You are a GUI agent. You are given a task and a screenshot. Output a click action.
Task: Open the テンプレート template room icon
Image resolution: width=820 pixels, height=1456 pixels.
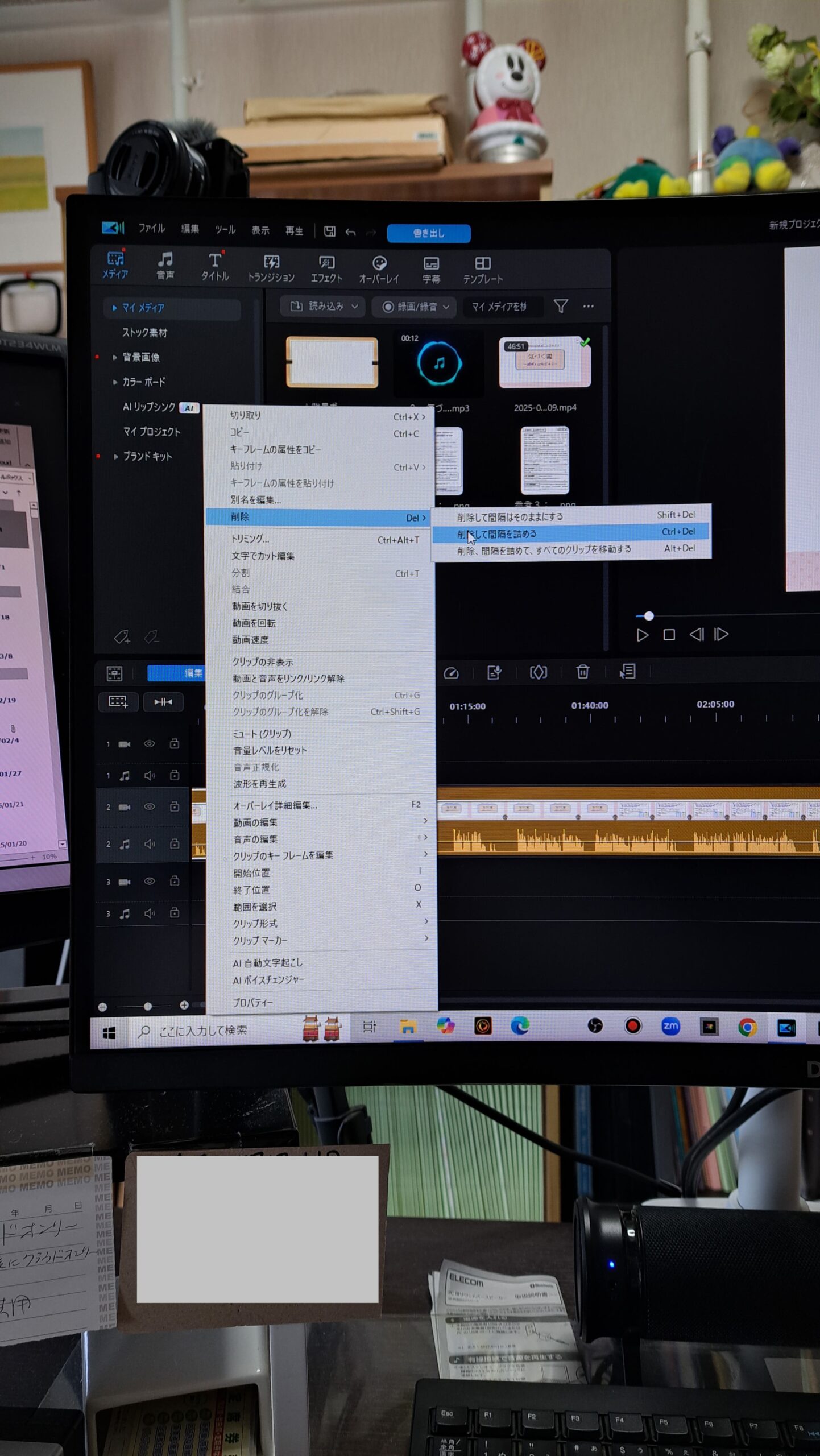(483, 271)
